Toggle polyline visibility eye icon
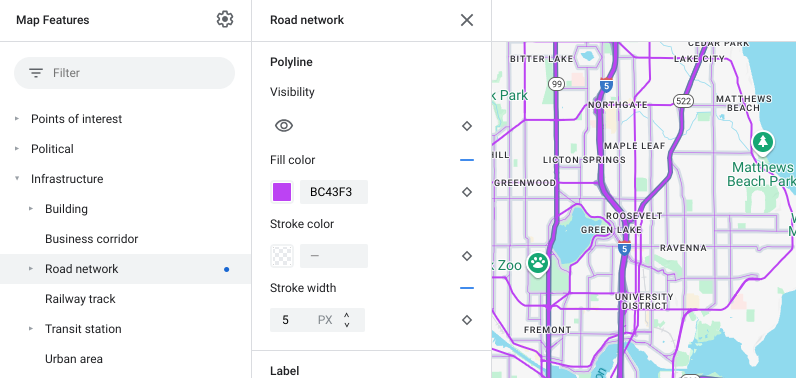 [x=284, y=126]
